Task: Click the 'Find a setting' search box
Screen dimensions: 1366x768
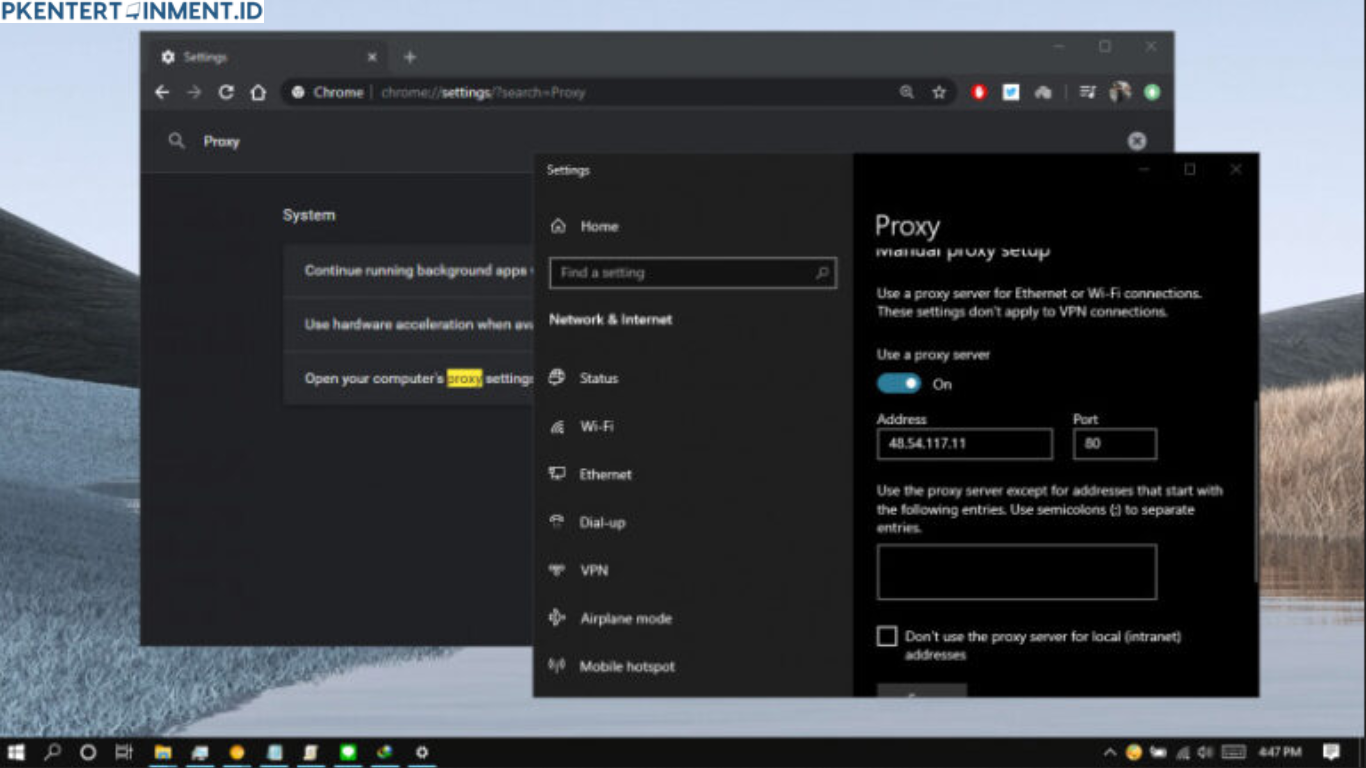Action: pos(693,272)
